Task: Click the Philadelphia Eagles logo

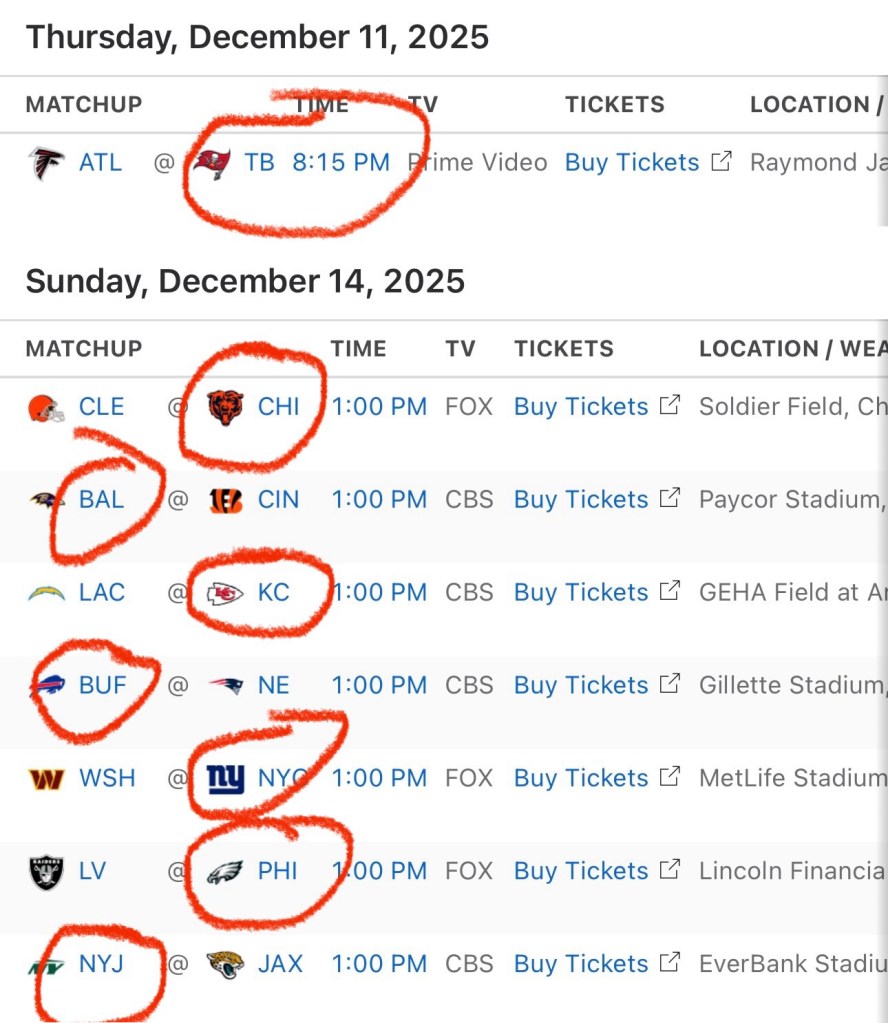Action: (225, 871)
